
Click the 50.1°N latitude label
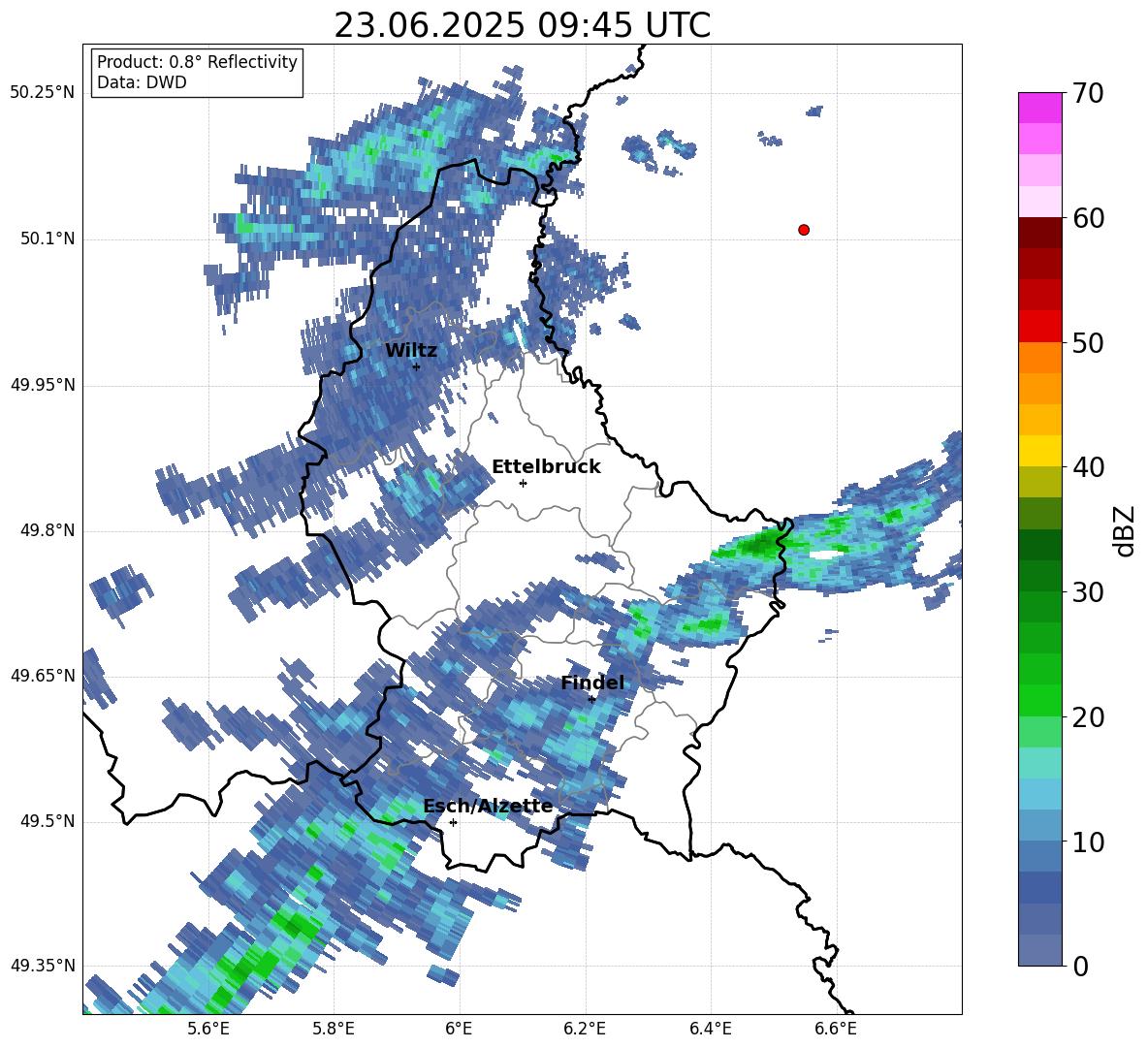(48, 239)
